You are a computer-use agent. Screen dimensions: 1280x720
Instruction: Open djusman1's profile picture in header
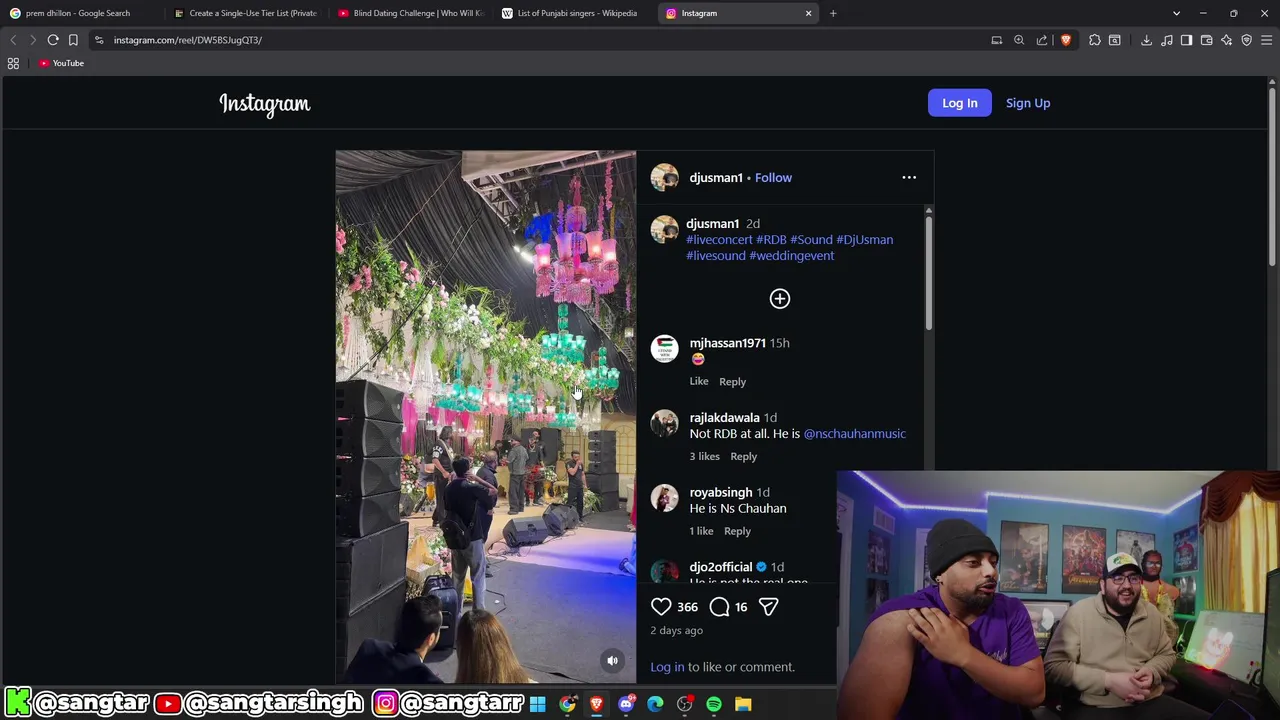665,178
